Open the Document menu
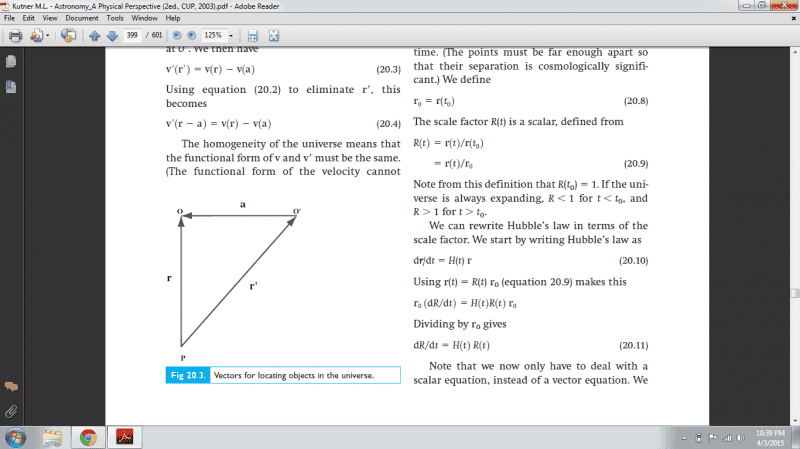Viewport: 800px width, 449px height. [x=82, y=18]
